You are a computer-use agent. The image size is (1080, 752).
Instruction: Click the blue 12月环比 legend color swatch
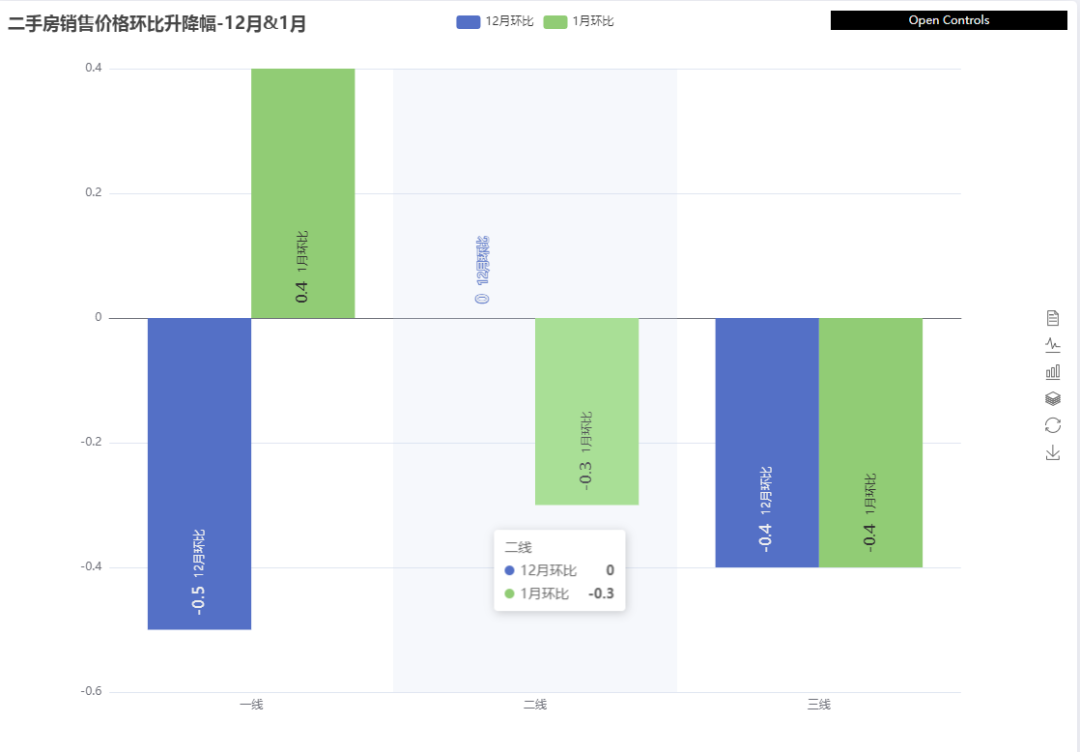(x=468, y=22)
